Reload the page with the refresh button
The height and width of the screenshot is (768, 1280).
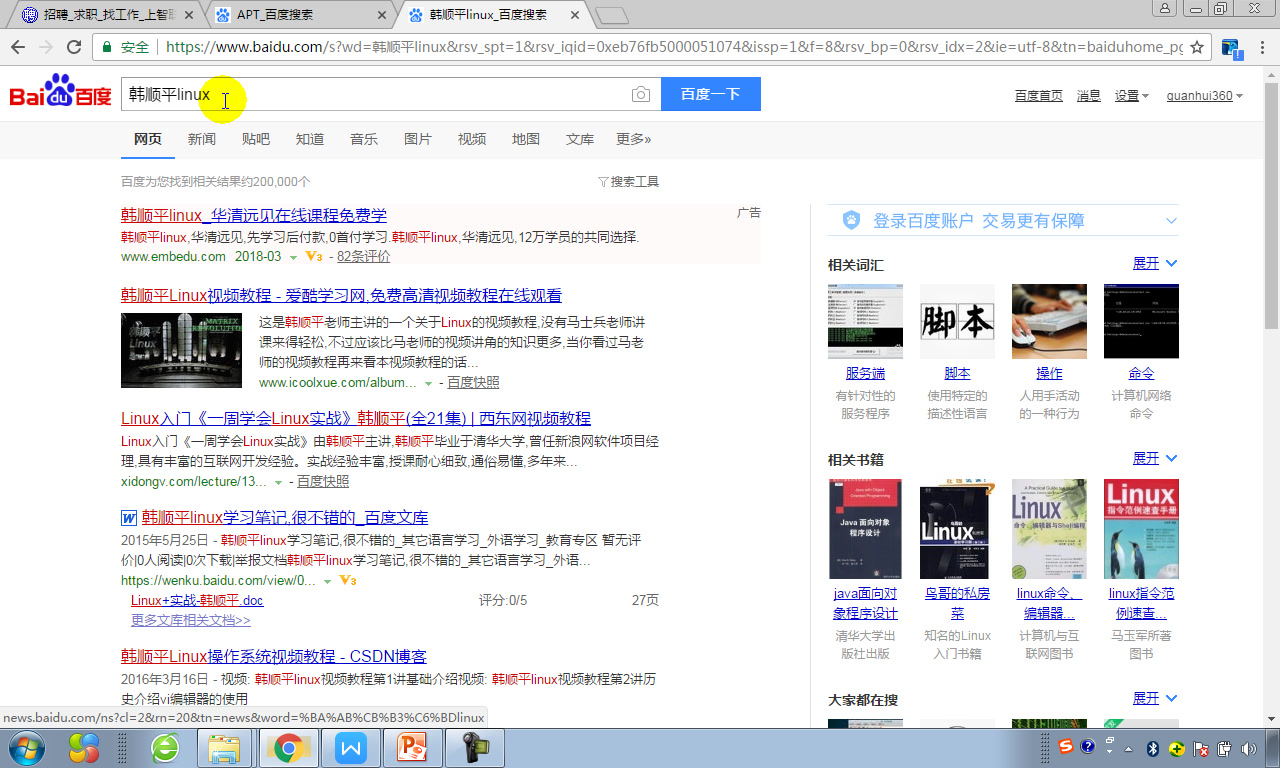coord(73,47)
